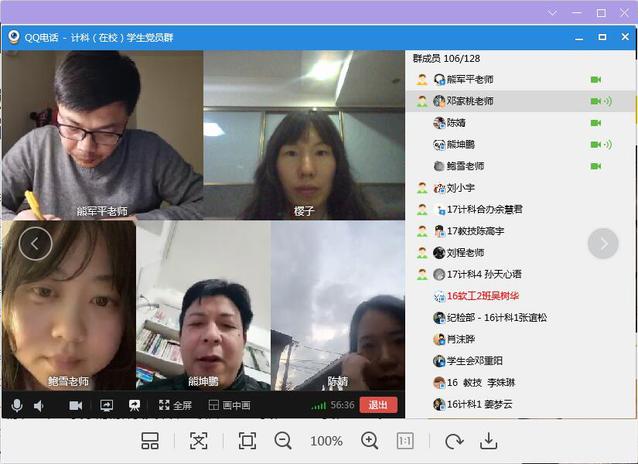Click the presentation icon beside screen share
The image size is (638, 464).
point(133,405)
